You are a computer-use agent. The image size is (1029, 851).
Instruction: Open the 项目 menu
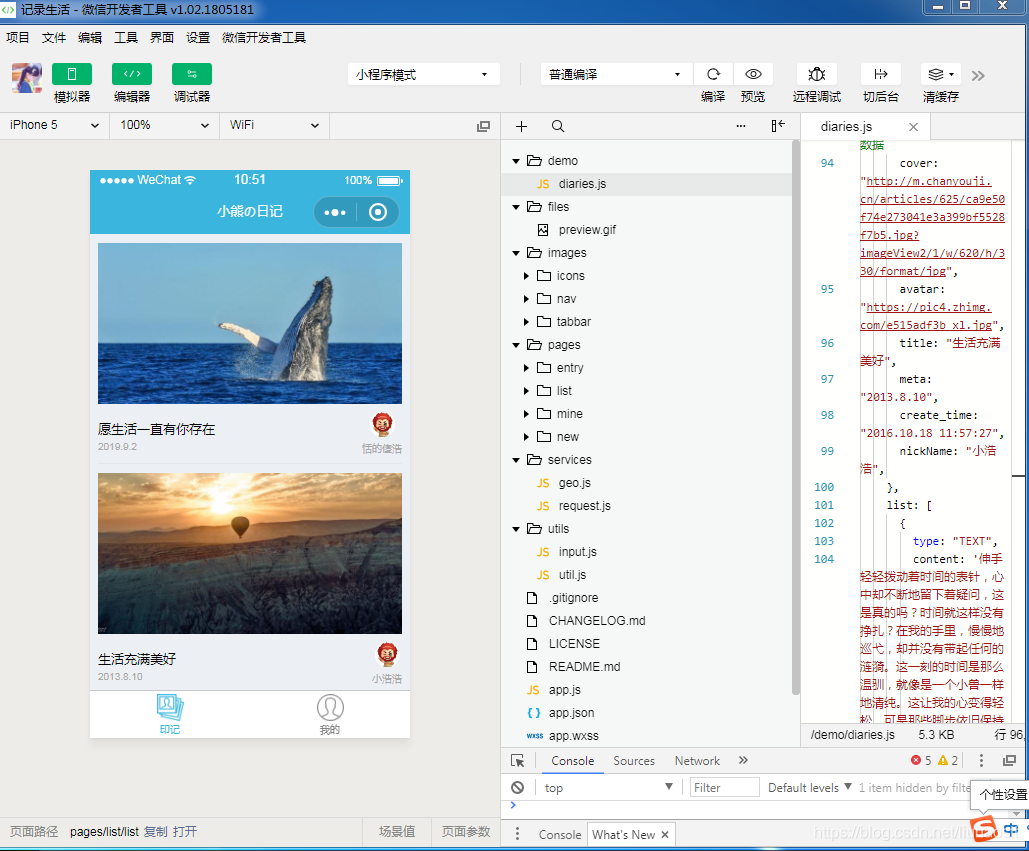(x=18, y=37)
